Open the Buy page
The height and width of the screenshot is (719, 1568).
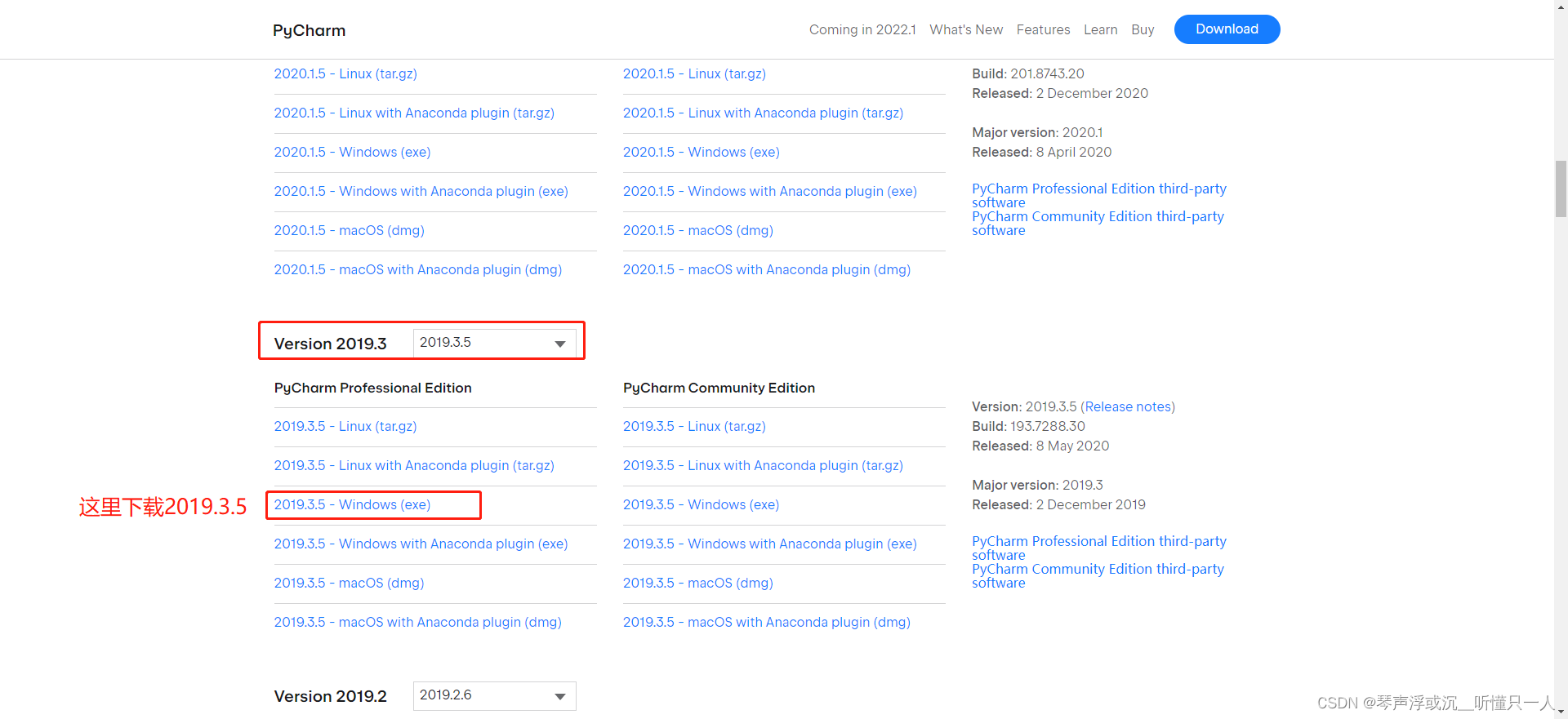click(x=1143, y=29)
